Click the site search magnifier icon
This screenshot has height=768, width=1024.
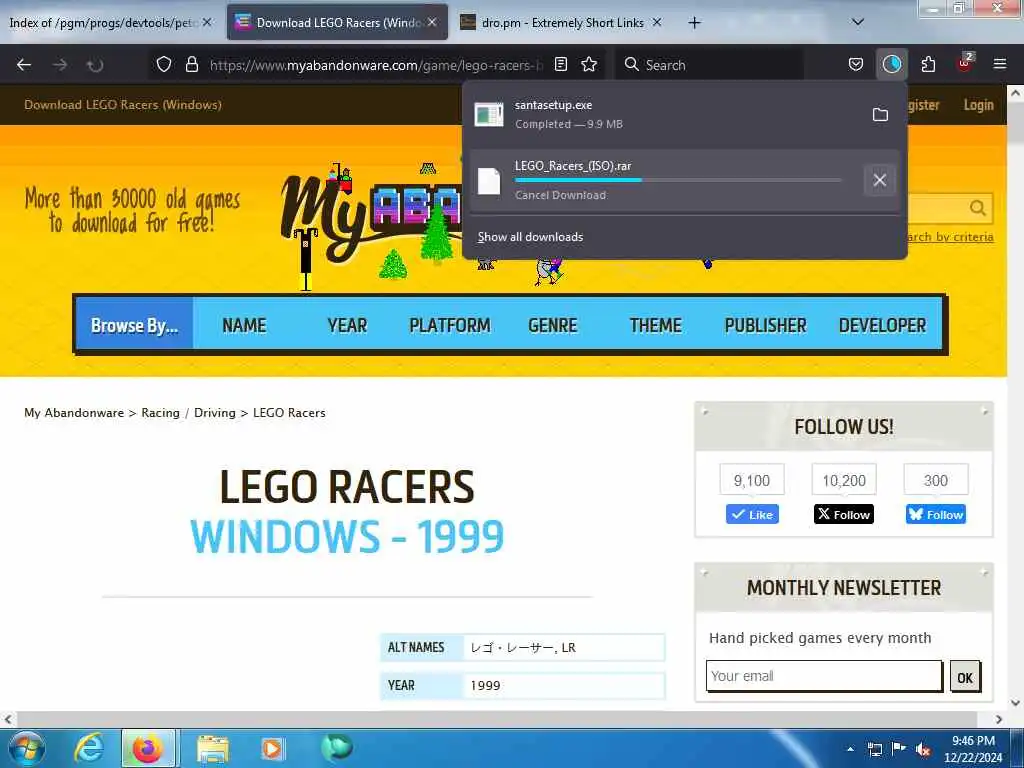tap(977, 208)
